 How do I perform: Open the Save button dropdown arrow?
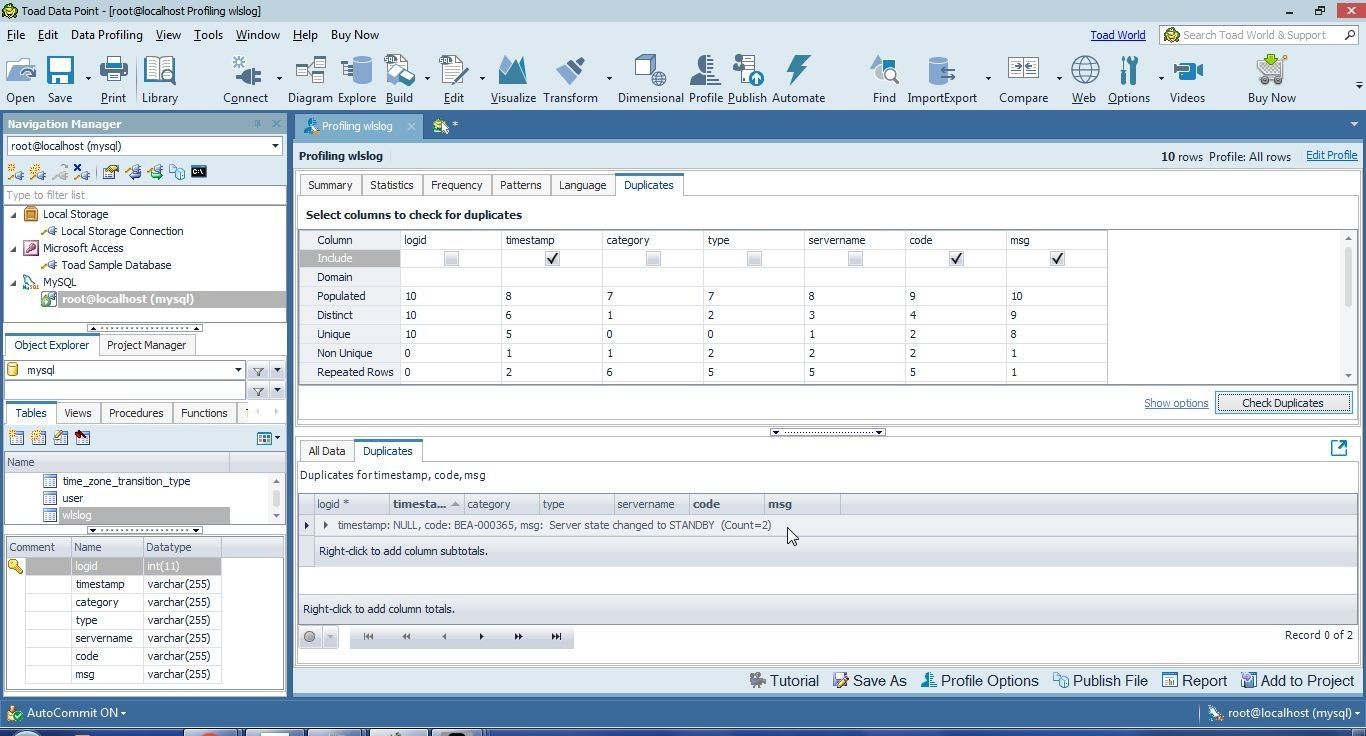point(88,78)
